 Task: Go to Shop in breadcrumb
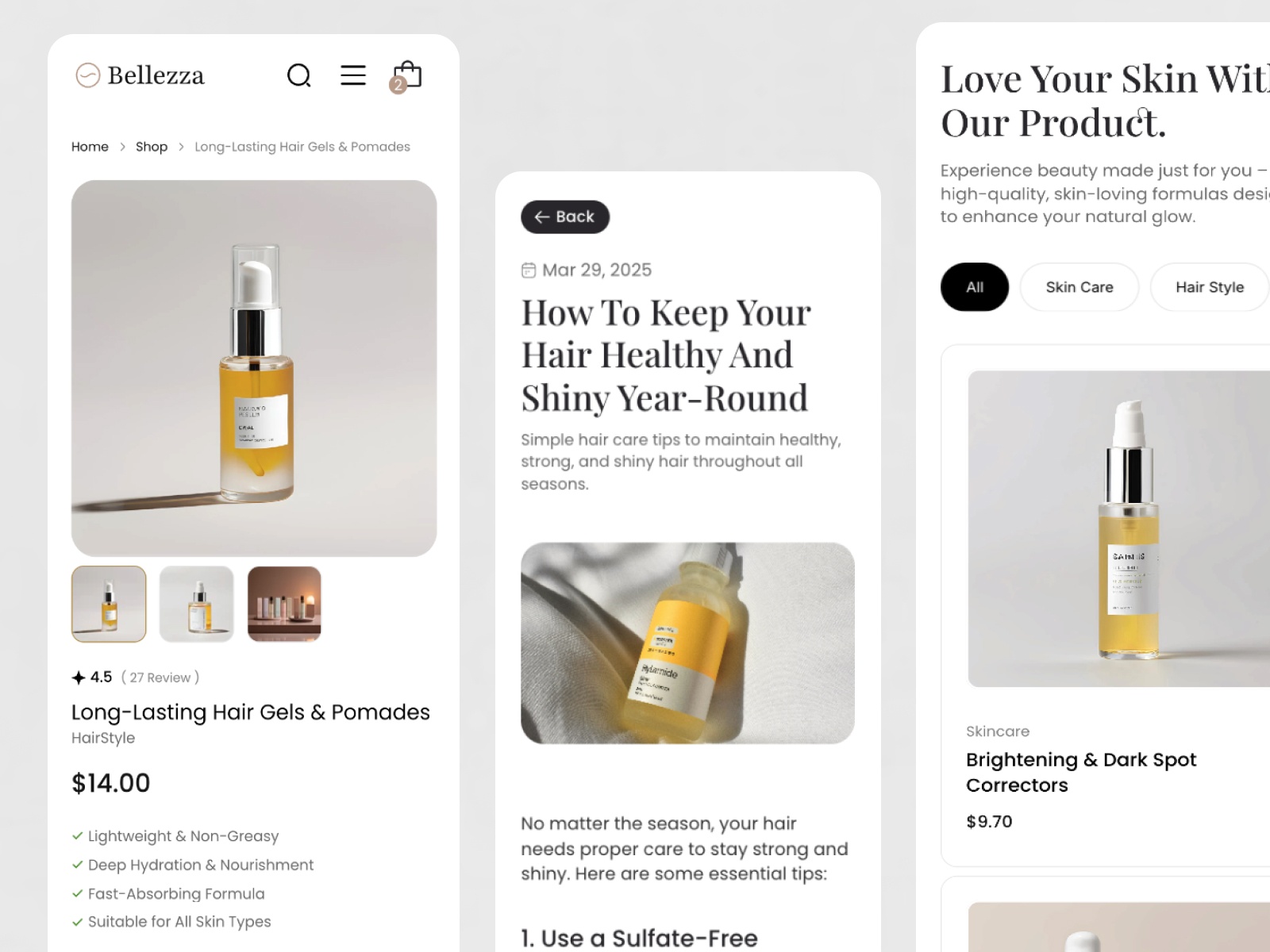pyautogui.click(x=152, y=147)
